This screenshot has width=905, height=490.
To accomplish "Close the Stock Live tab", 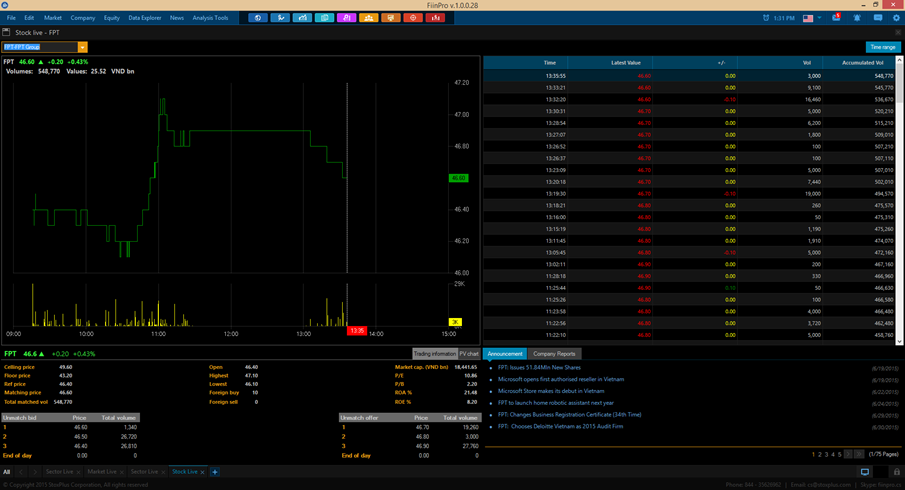I will pyautogui.click(x=203, y=473).
